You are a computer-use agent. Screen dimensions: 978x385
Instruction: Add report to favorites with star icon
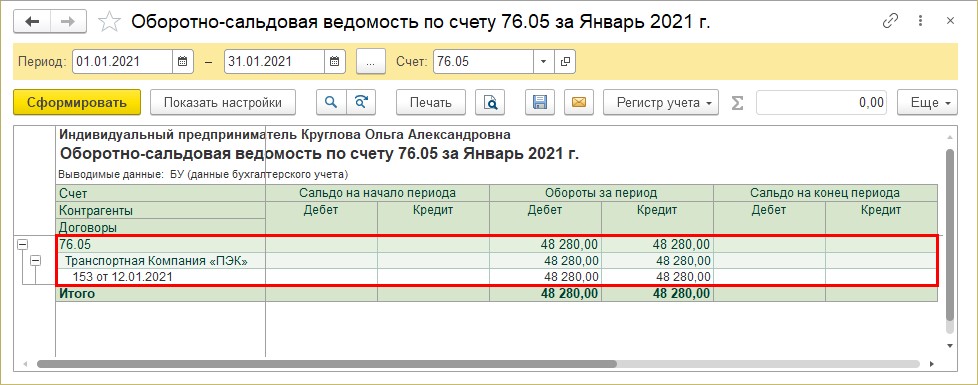110,22
